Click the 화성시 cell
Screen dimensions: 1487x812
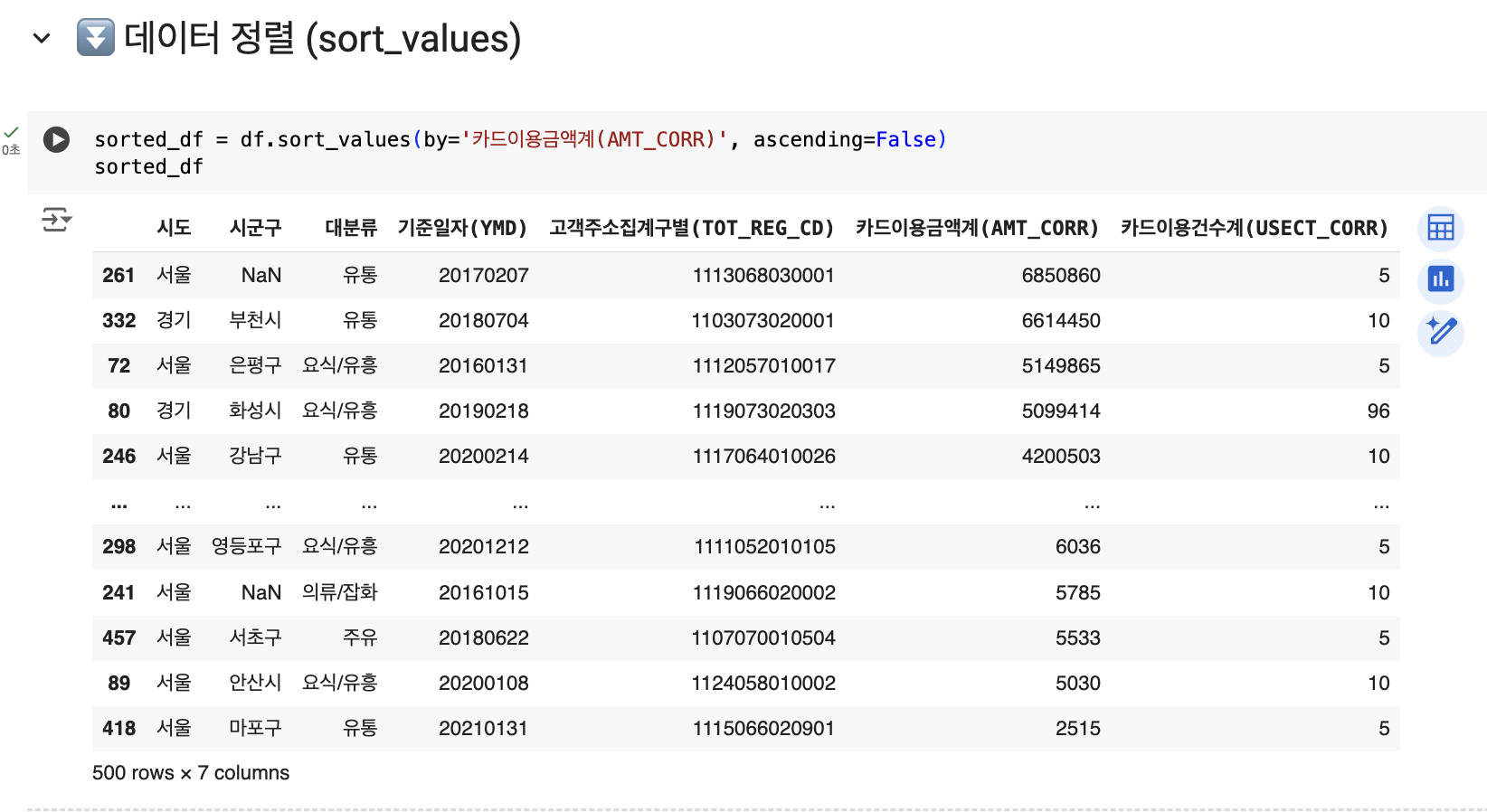tap(255, 411)
